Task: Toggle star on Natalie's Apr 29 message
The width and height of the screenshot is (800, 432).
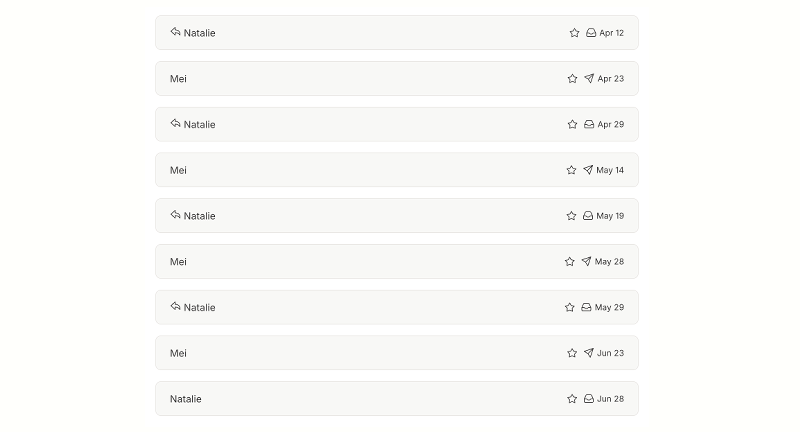Action: (x=572, y=124)
